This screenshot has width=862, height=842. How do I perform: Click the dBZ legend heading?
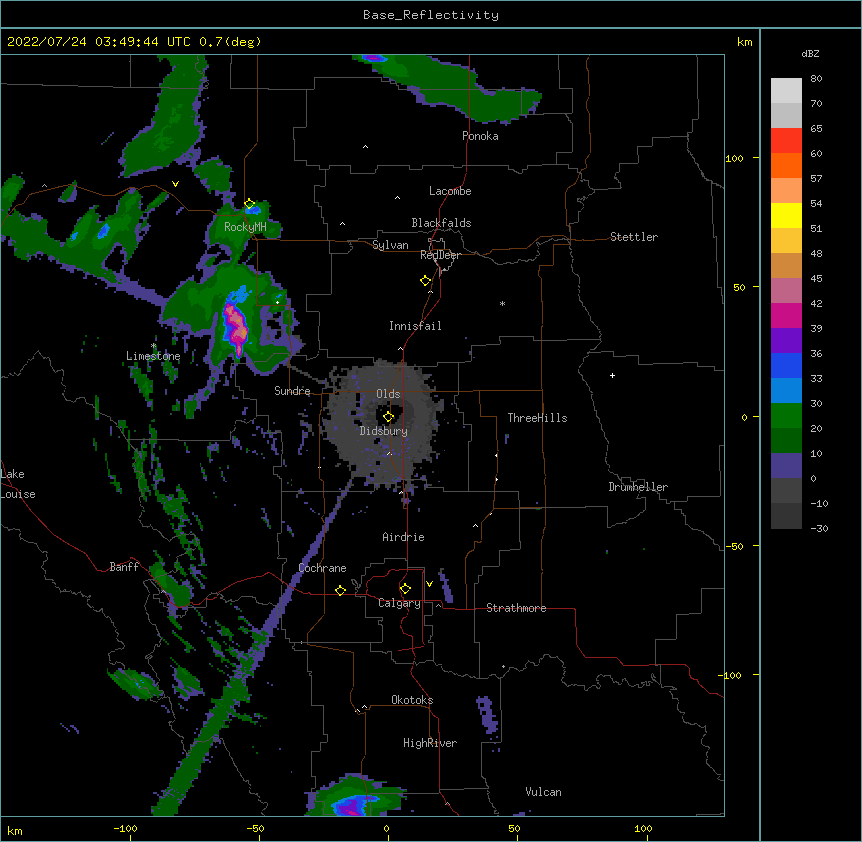click(x=810, y=53)
